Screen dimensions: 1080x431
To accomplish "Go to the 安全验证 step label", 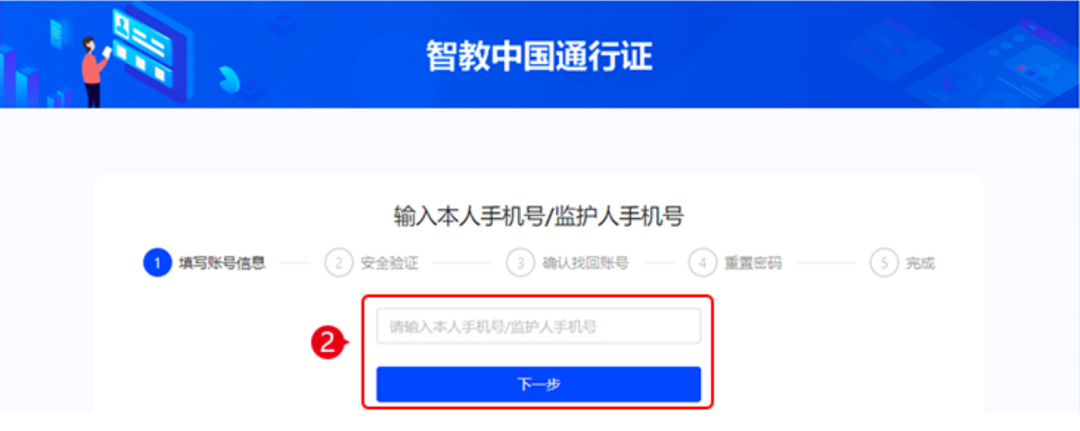I will [389, 263].
